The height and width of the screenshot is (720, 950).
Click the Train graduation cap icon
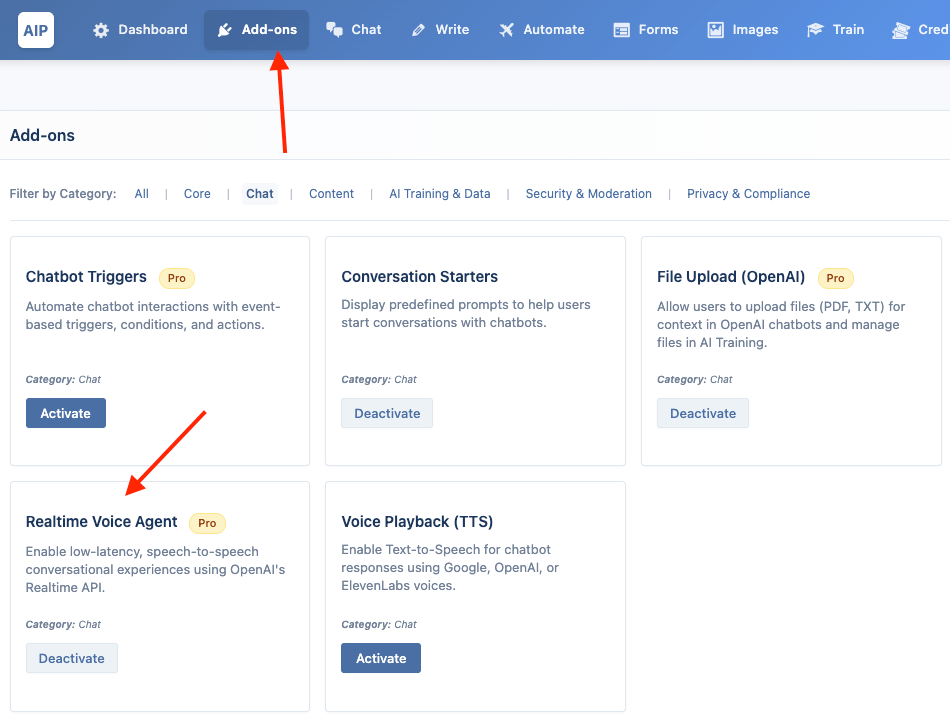coord(815,30)
